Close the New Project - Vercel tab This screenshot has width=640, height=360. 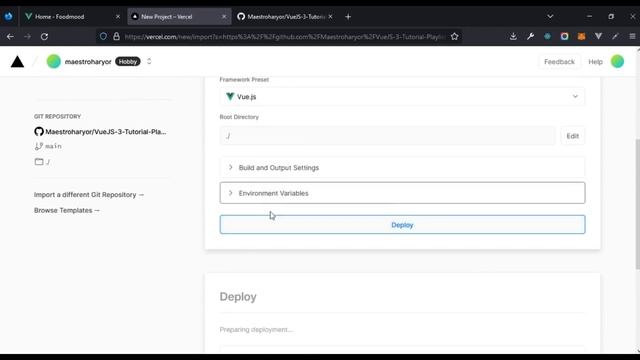[224, 17]
